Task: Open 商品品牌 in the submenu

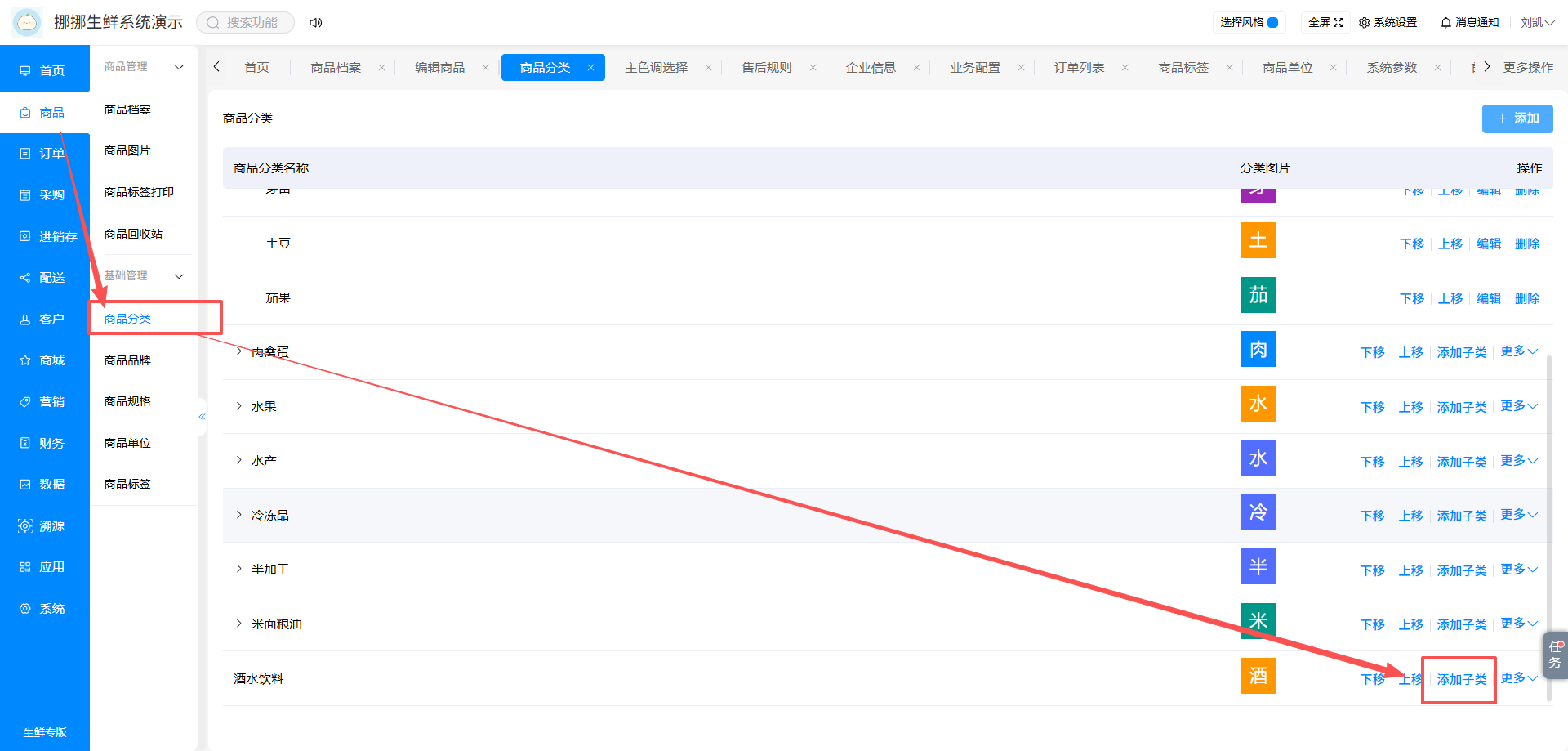Action: click(x=127, y=360)
